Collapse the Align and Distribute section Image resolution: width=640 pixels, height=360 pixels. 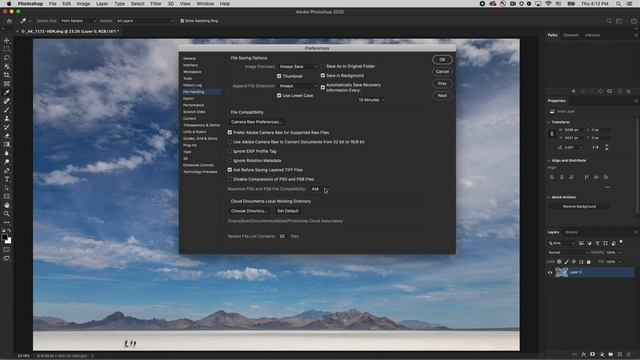point(549,161)
